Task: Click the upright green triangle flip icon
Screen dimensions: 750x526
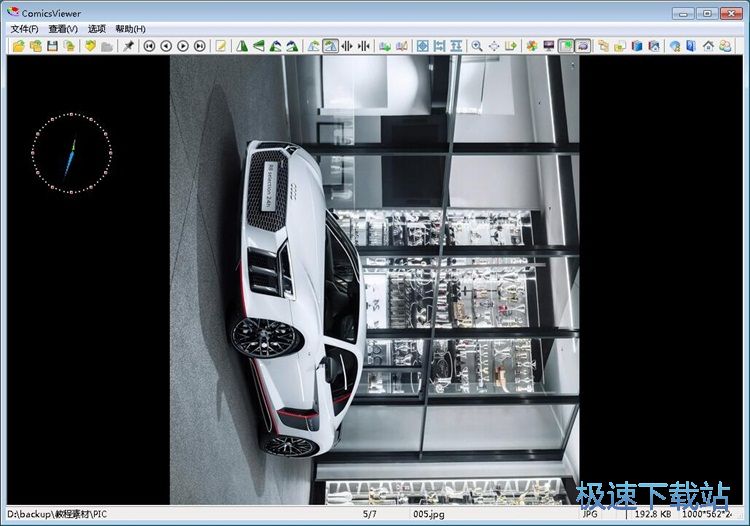Action: click(242, 46)
